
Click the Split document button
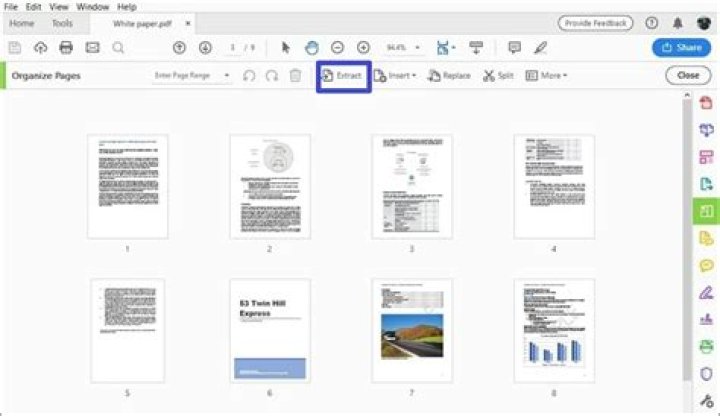(498, 75)
